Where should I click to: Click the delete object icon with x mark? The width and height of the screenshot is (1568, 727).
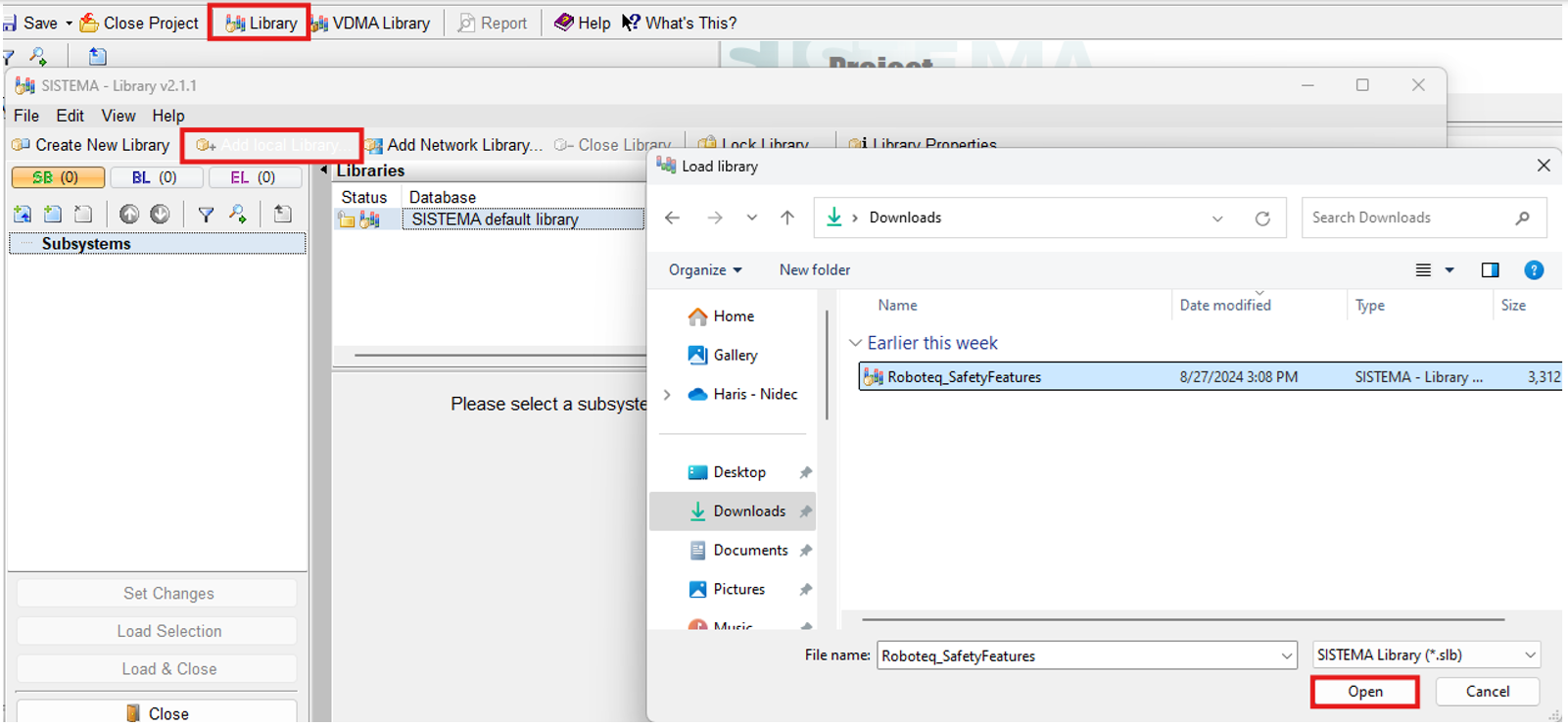click(x=84, y=214)
